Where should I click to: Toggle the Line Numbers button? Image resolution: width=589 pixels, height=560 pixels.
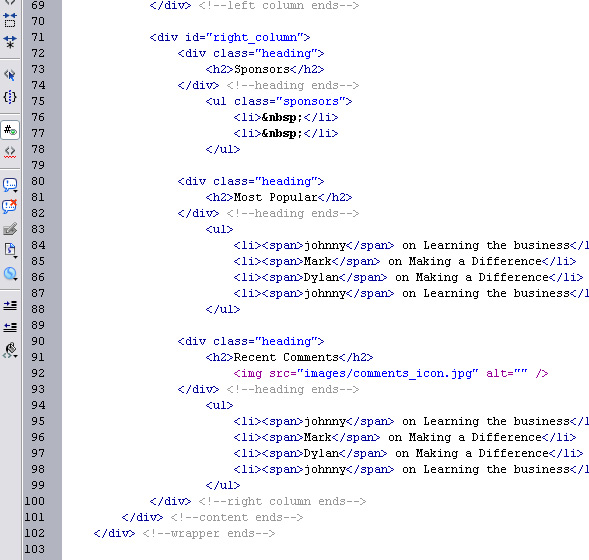coord(10,130)
